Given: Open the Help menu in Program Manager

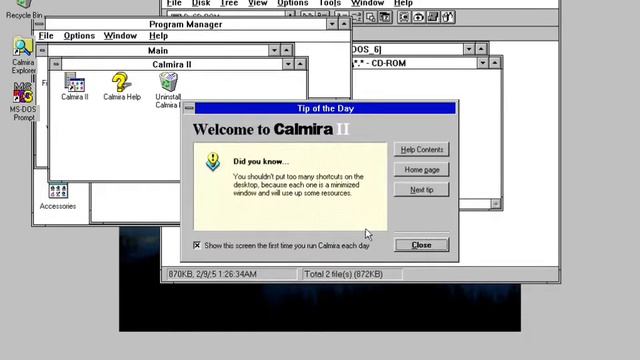Looking at the screenshot, I should tap(158, 36).
